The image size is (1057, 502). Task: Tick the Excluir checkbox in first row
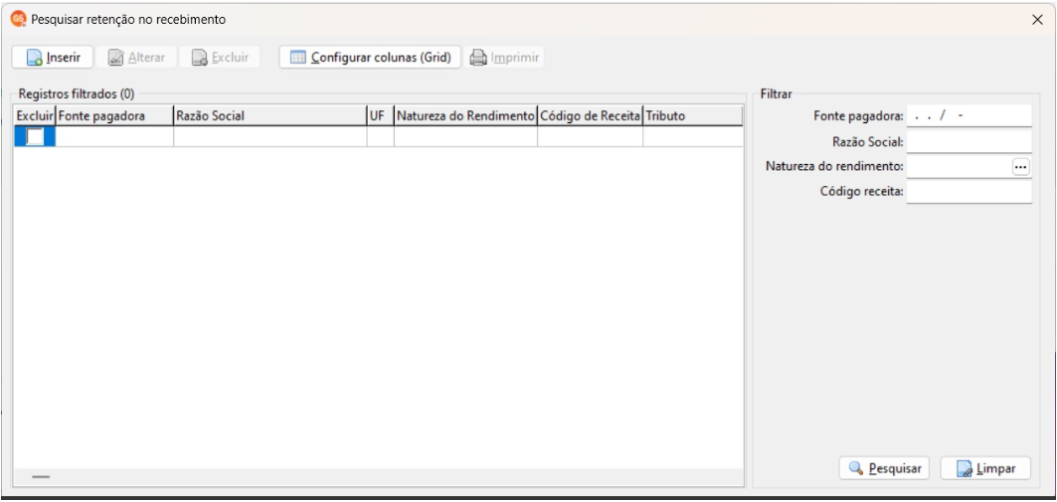[34, 137]
